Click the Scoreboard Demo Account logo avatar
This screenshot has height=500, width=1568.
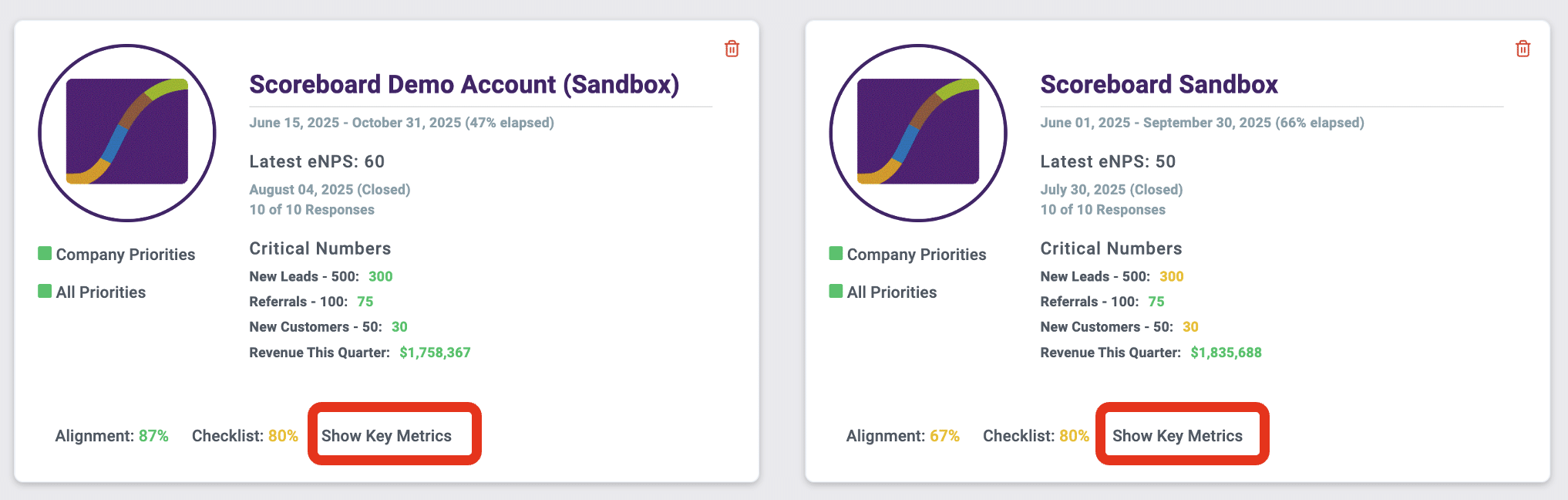127,133
